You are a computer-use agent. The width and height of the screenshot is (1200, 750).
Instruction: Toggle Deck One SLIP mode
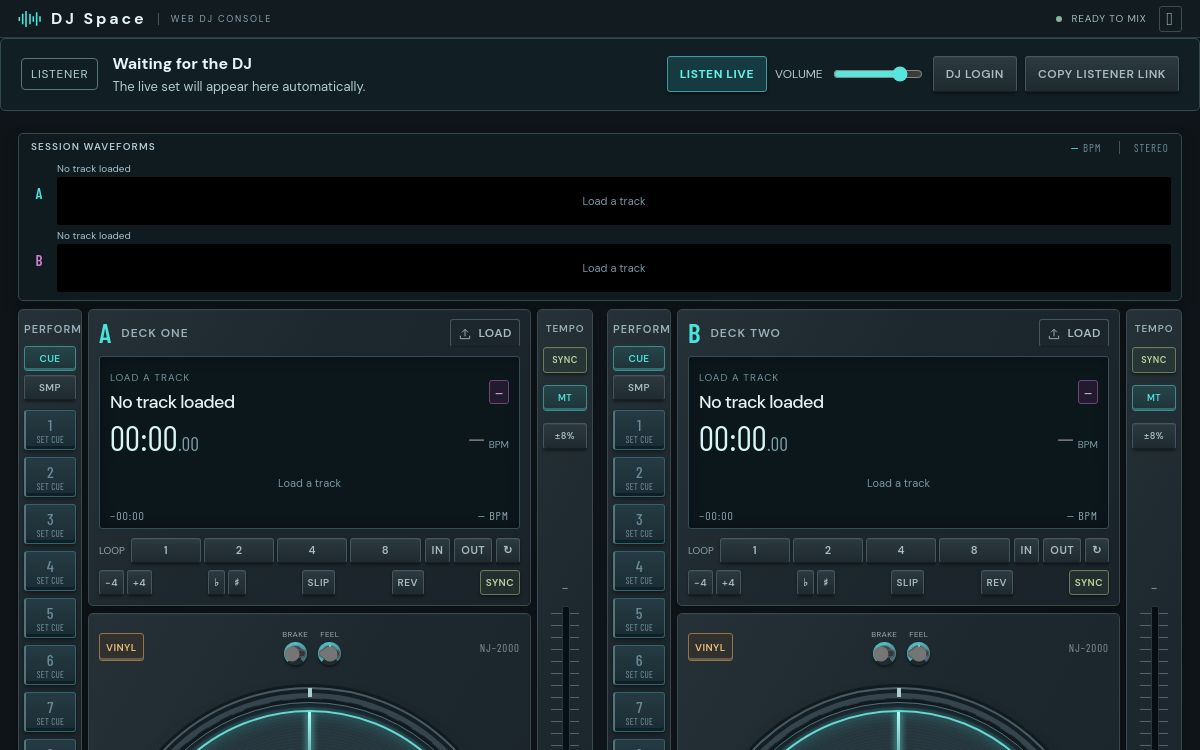(318, 583)
